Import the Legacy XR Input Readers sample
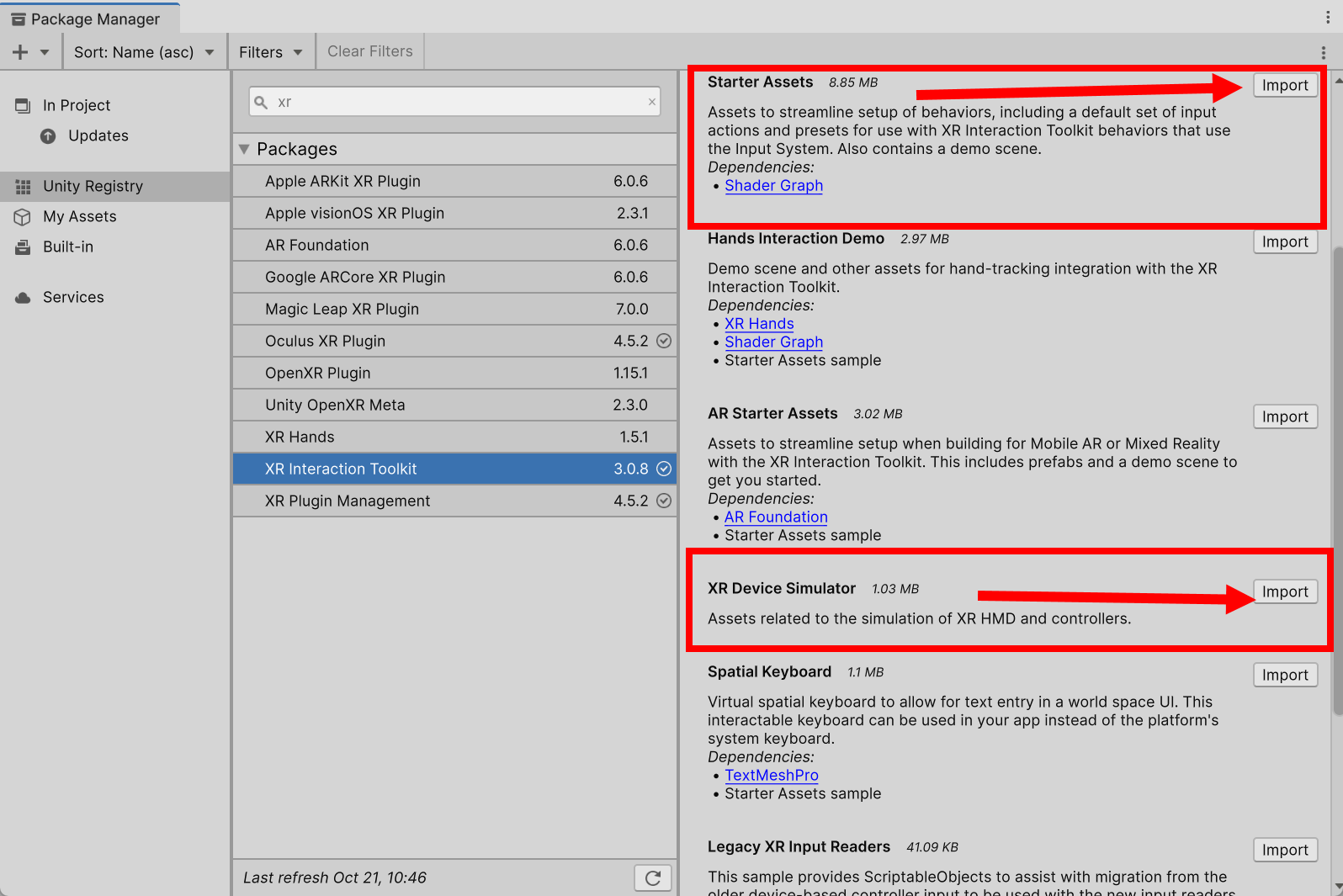Viewport: 1343px width, 896px height. [x=1285, y=850]
